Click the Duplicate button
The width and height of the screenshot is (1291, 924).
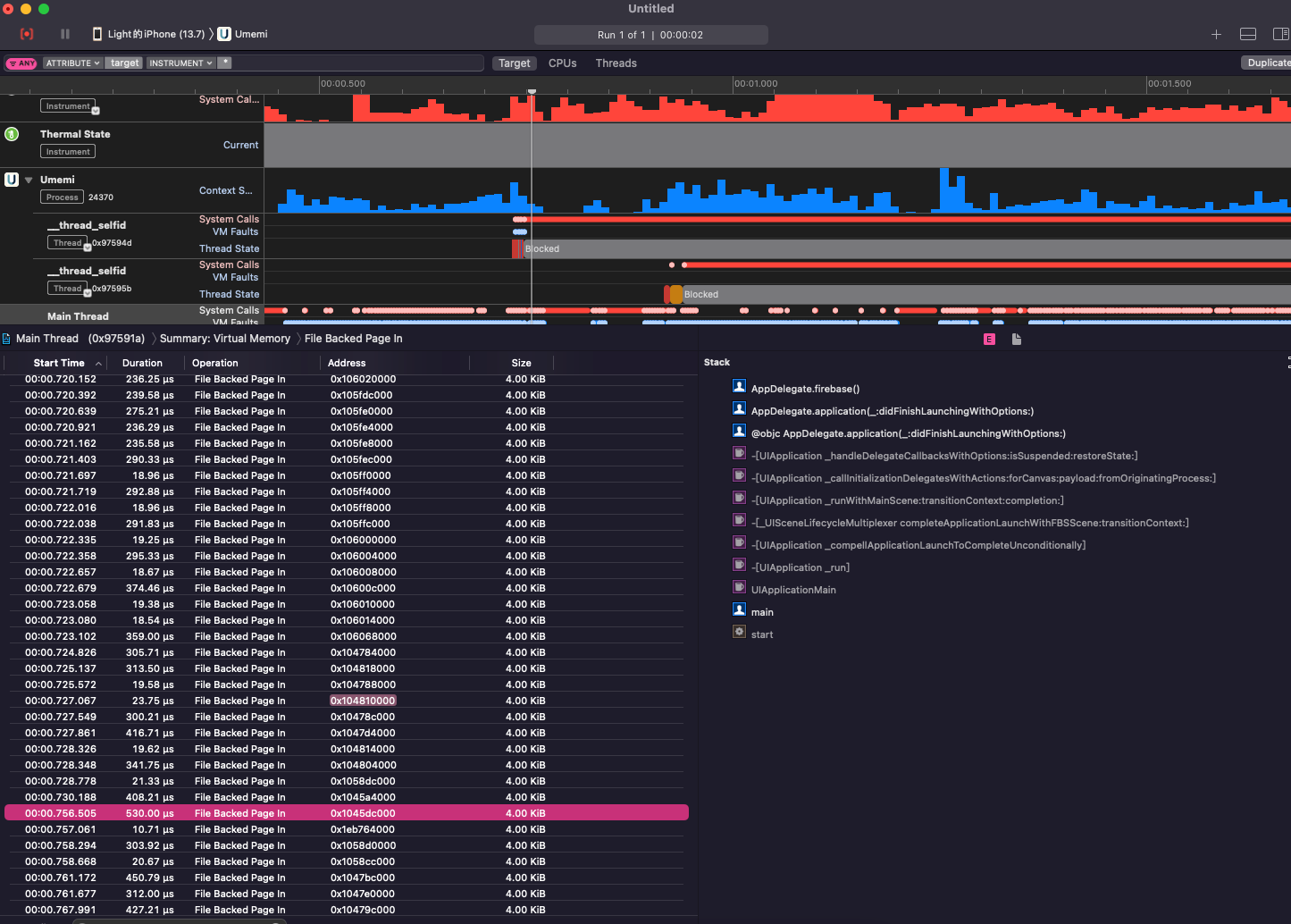[1267, 63]
